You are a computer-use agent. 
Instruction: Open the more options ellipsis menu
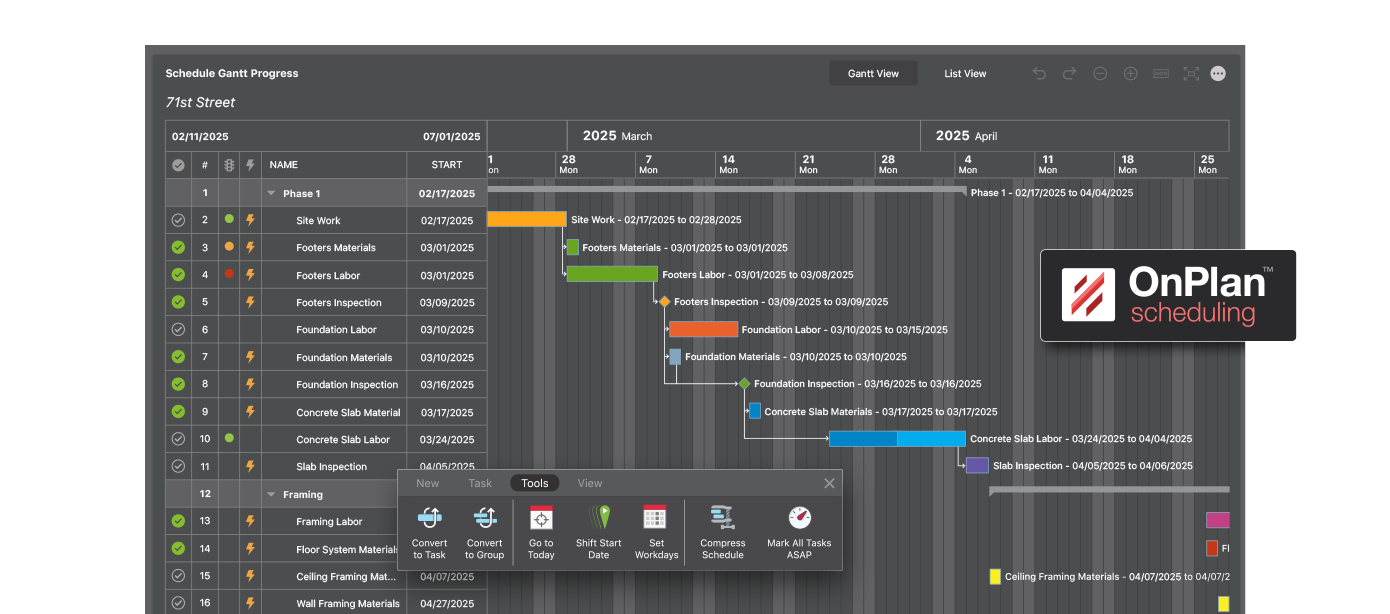[x=1218, y=74]
